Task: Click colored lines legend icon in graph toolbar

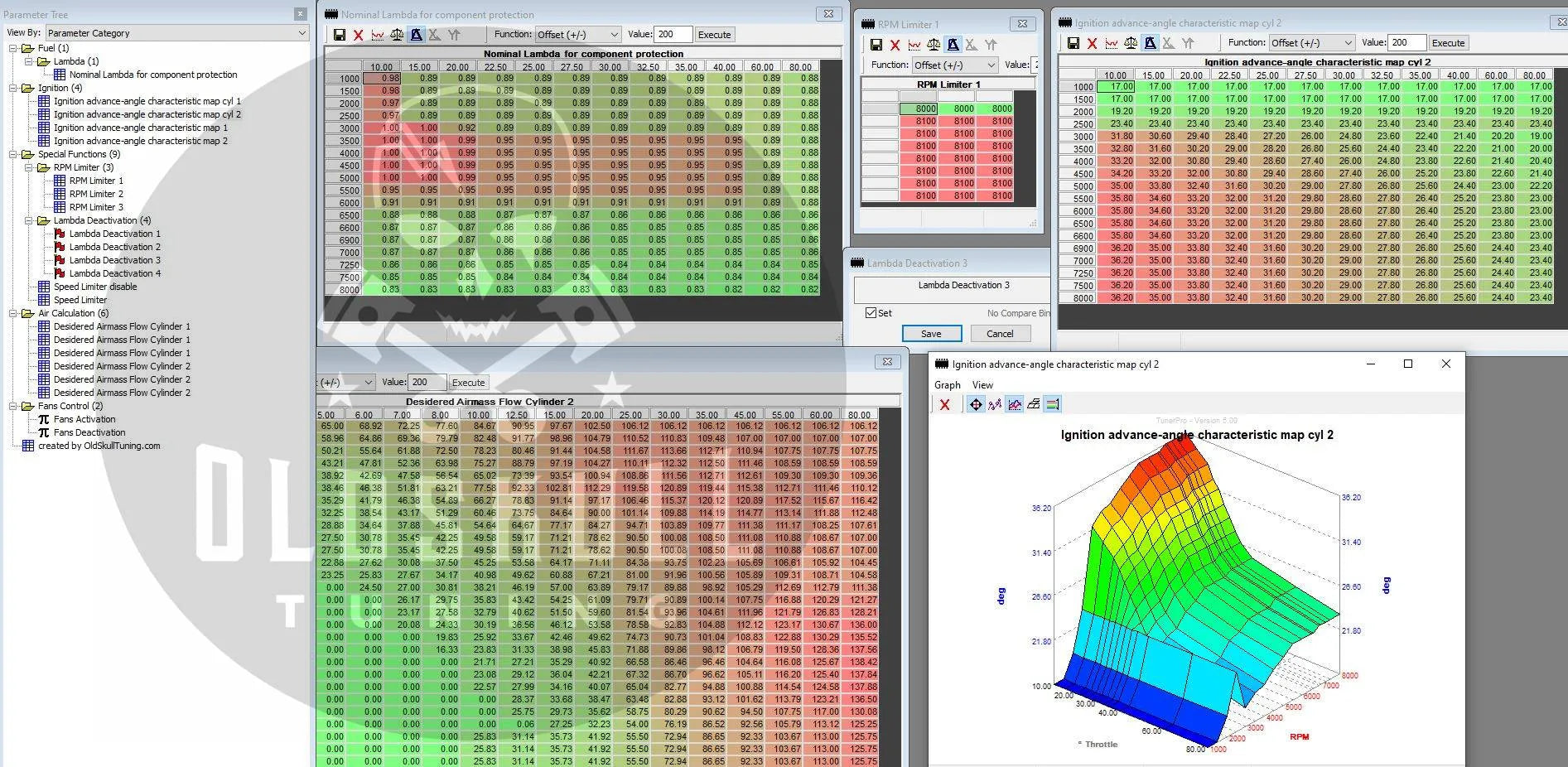Action: [1052, 404]
